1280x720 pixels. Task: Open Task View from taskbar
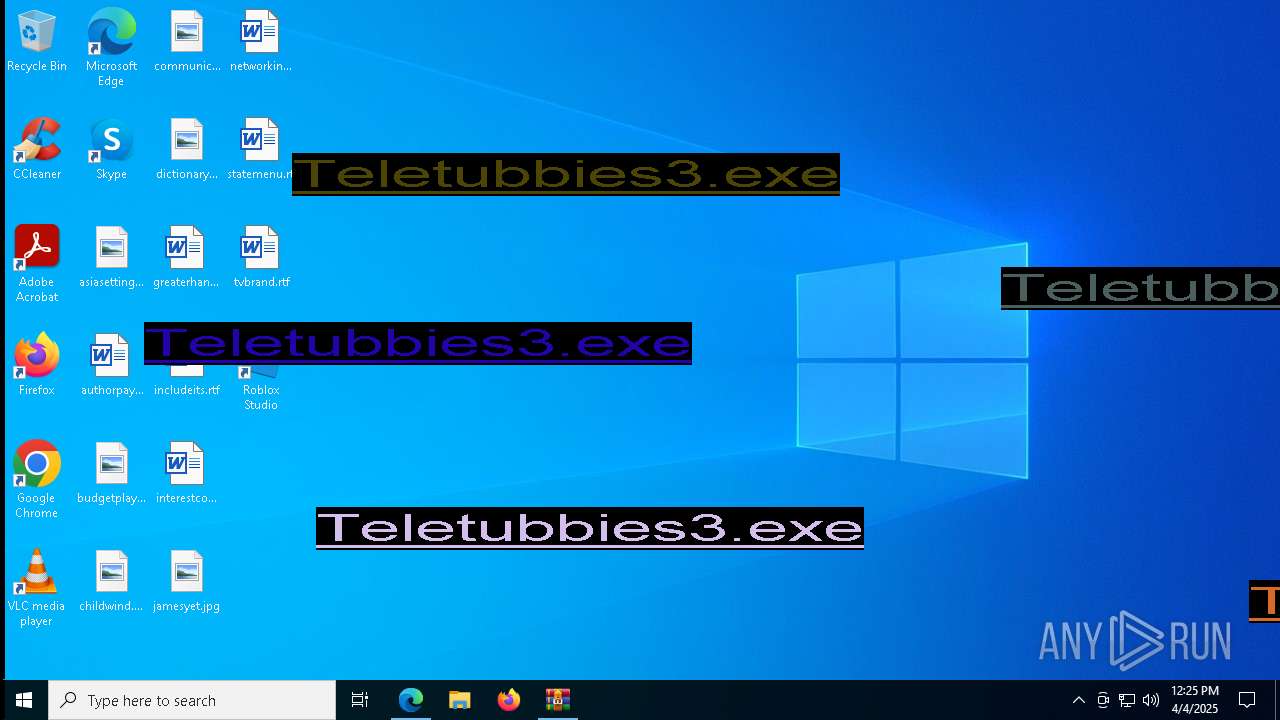pos(360,700)
